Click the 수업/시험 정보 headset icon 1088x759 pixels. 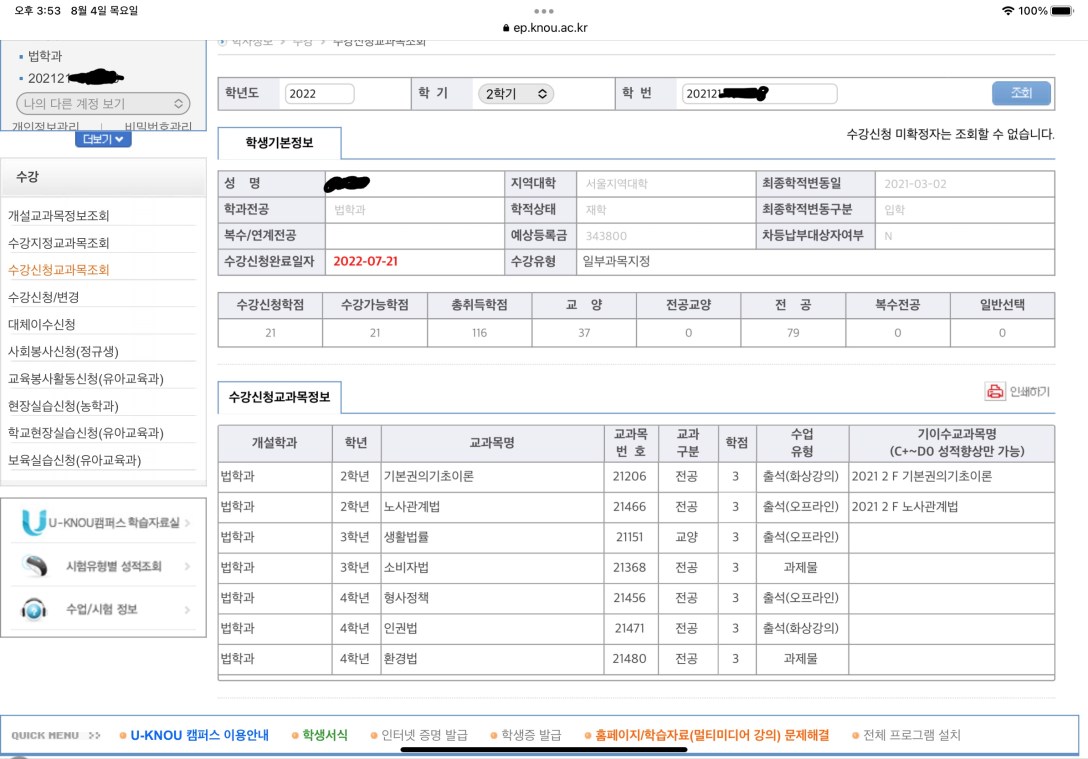click(34, 609)
